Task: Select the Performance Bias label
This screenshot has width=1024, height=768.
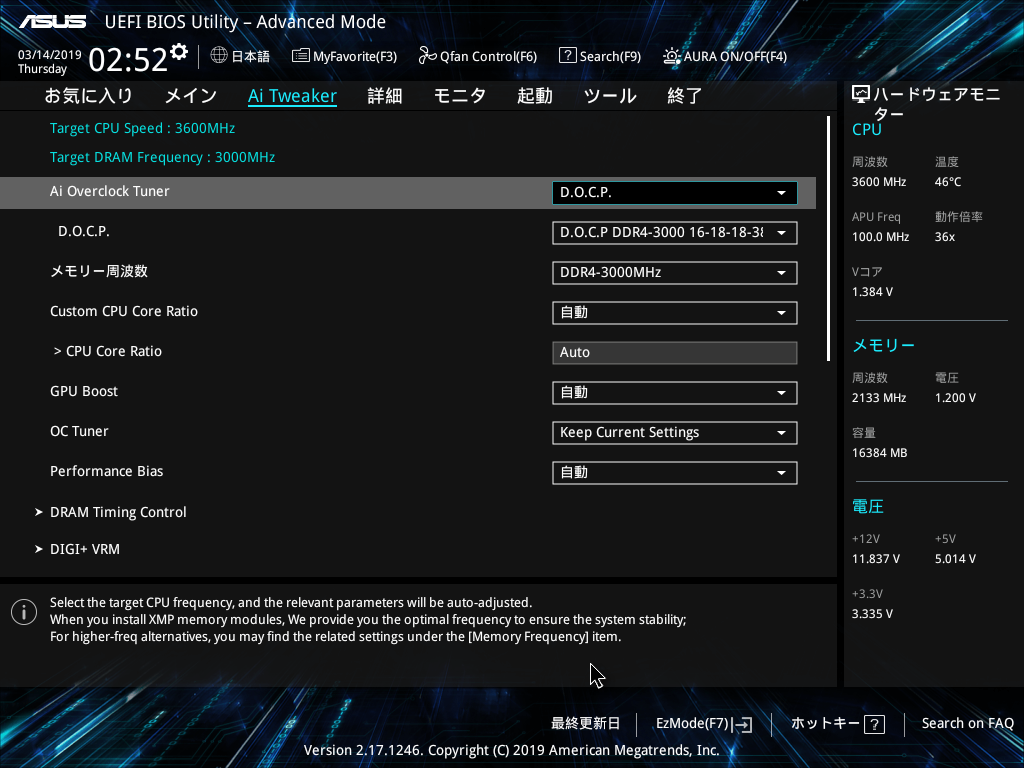Action: [x=106, y=472]
